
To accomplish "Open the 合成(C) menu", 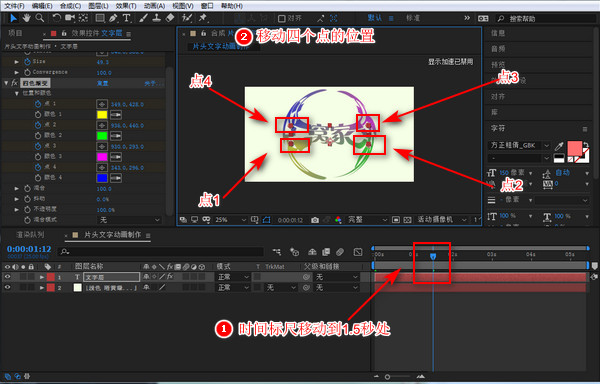I will coord(70,6).
